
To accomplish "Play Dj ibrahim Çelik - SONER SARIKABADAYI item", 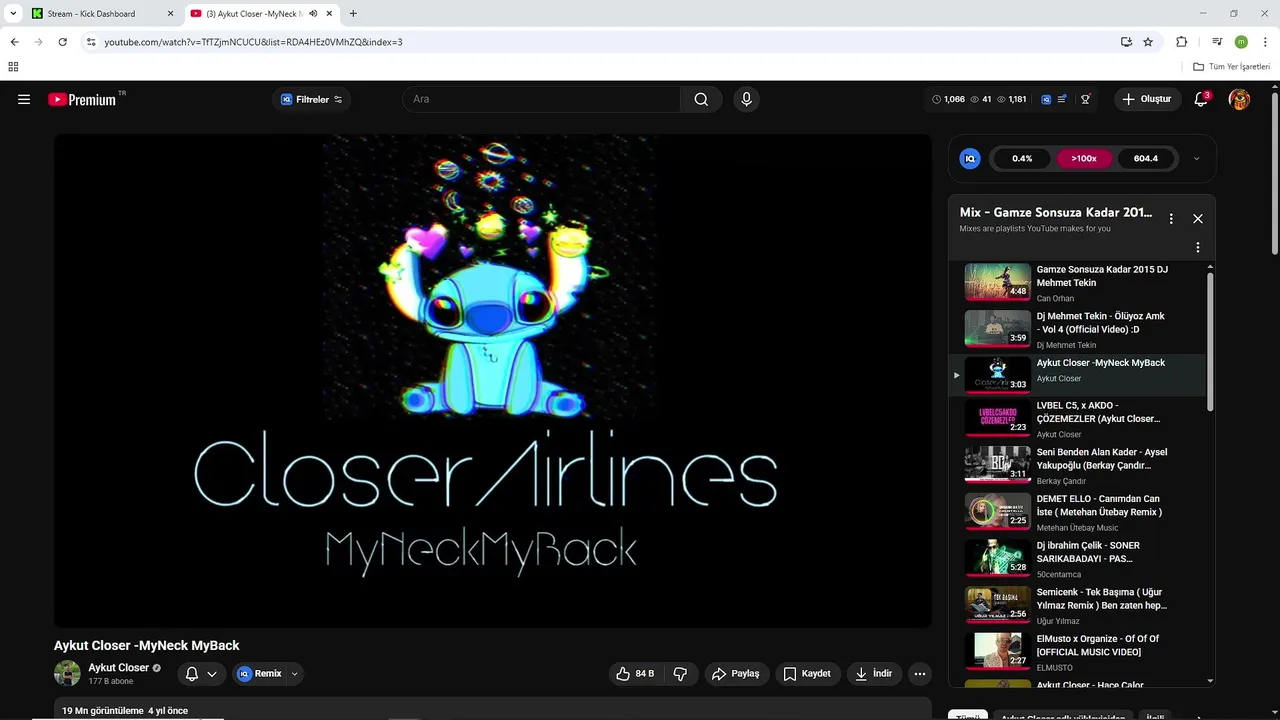I will coord(1078,559).
